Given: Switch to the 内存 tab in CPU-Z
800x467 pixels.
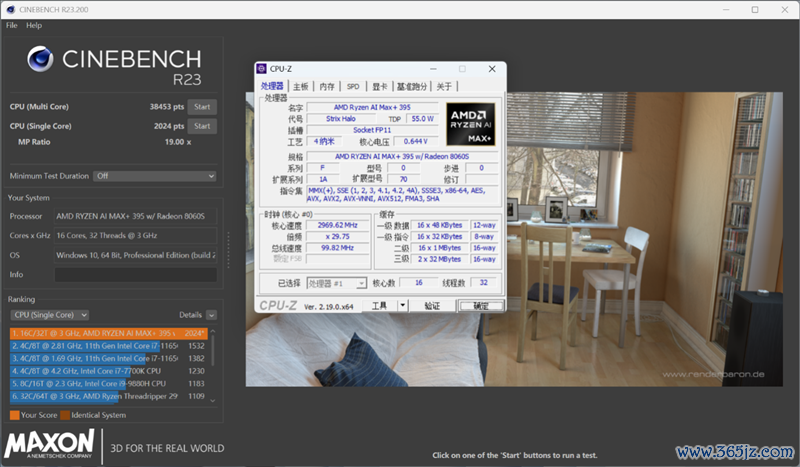Looking at the screenshot, I should coord(327,86).
